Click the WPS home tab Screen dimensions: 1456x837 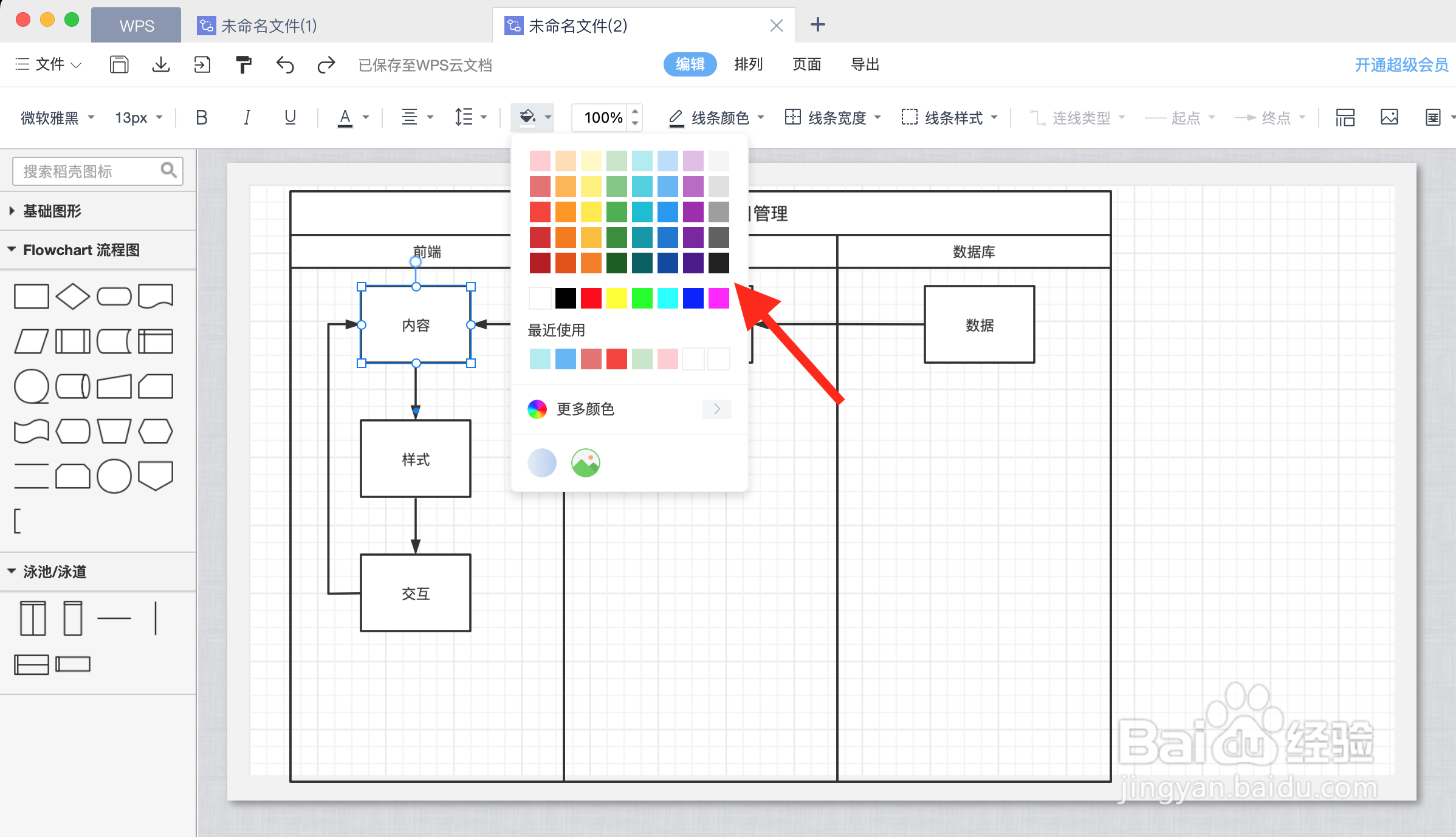coord(136,26)
